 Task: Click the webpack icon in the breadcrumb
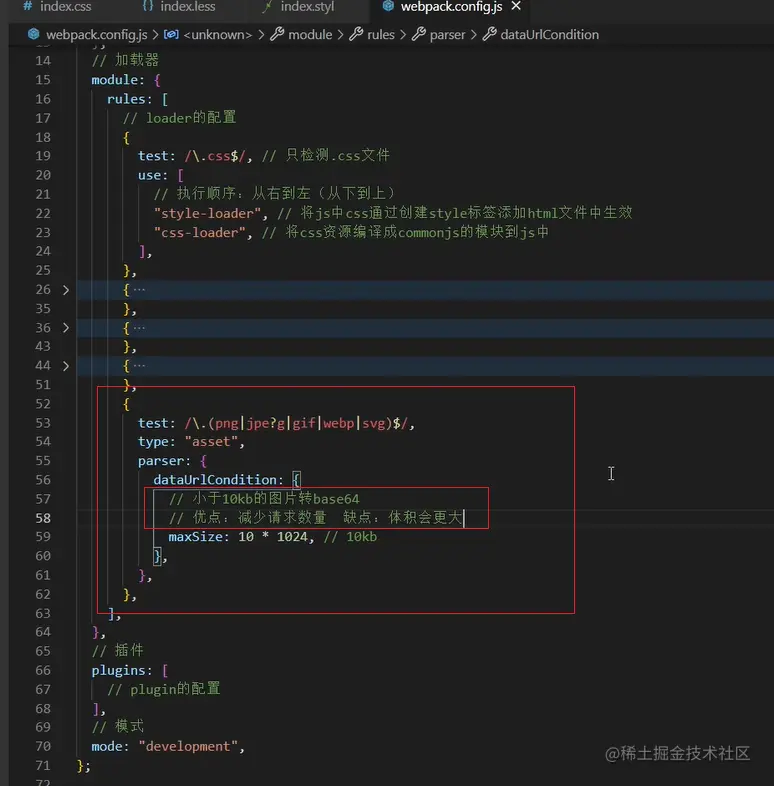coord(34,34)
